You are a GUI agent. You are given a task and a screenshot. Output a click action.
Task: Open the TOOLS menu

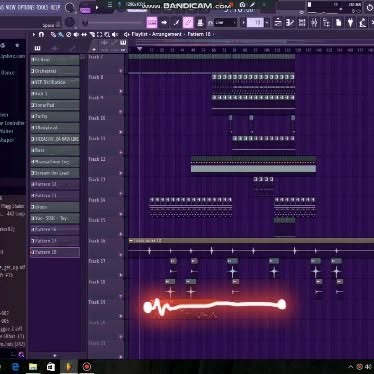pos(45,7)
